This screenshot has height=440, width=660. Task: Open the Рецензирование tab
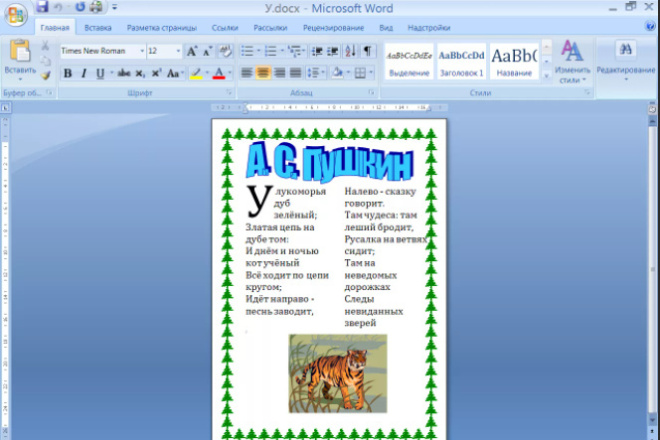pyautogui.click(x=333, y=28)
